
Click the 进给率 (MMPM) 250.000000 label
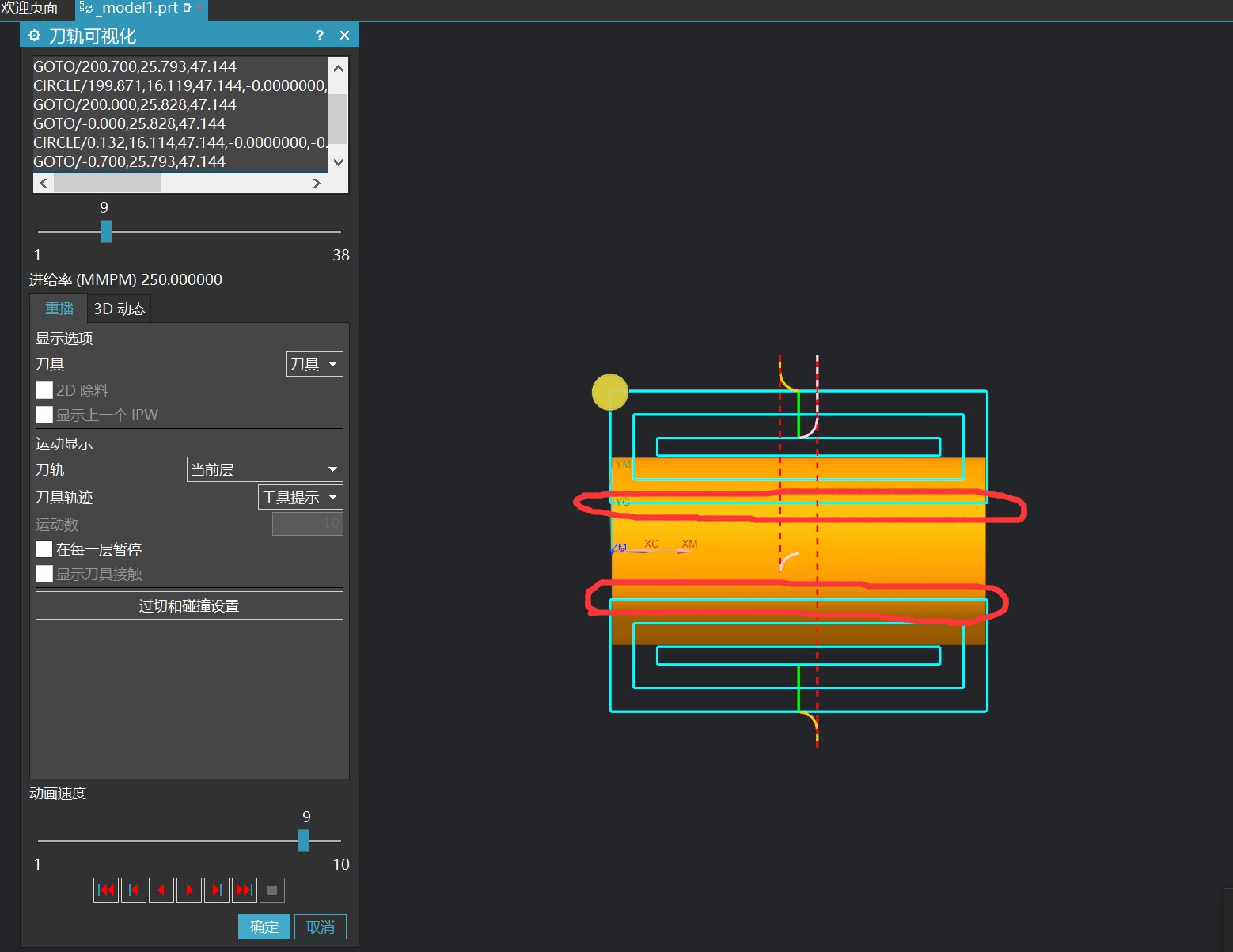point(126,279)
